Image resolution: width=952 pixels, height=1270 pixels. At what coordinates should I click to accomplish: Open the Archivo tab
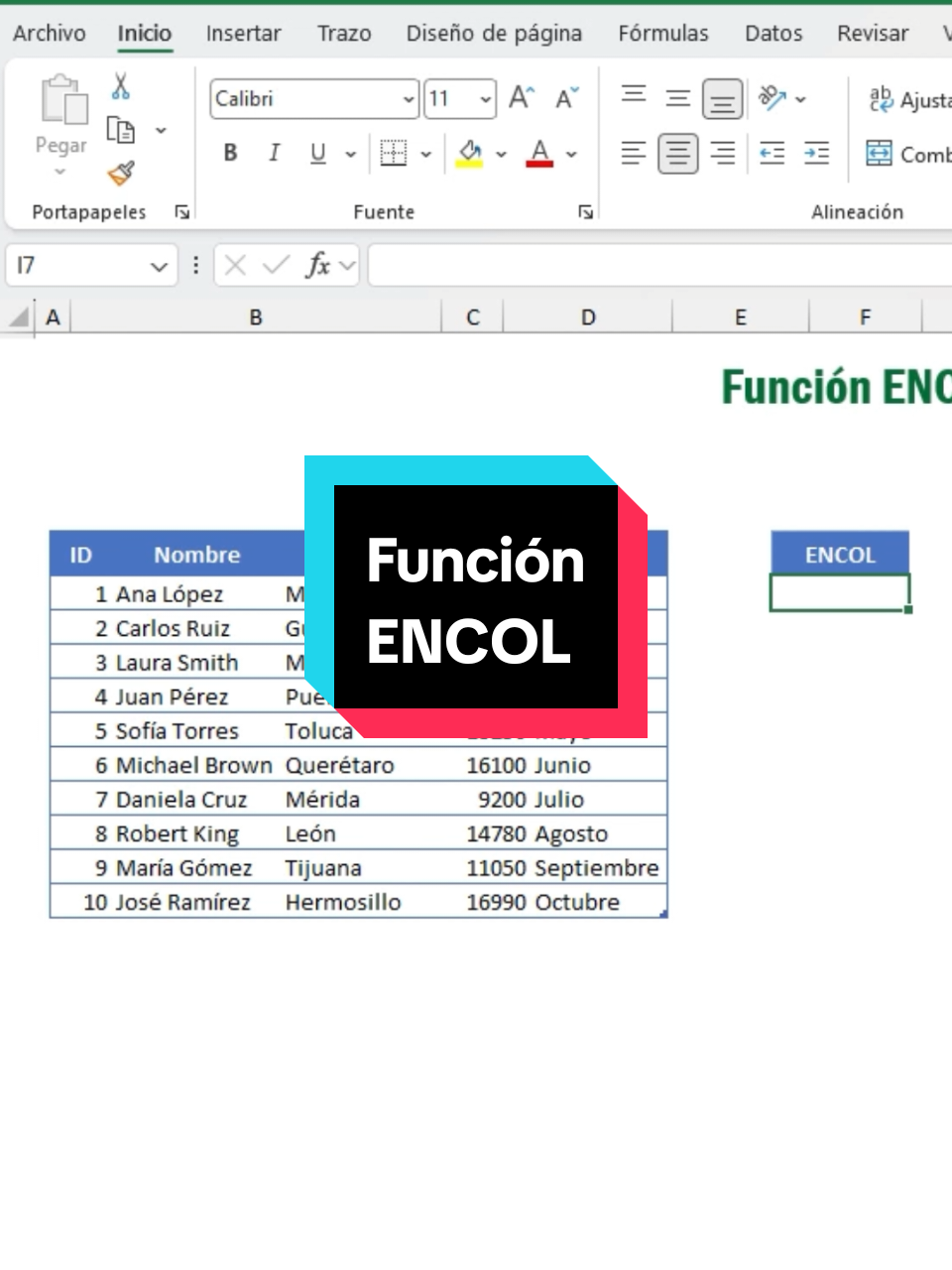pos(50,33)
